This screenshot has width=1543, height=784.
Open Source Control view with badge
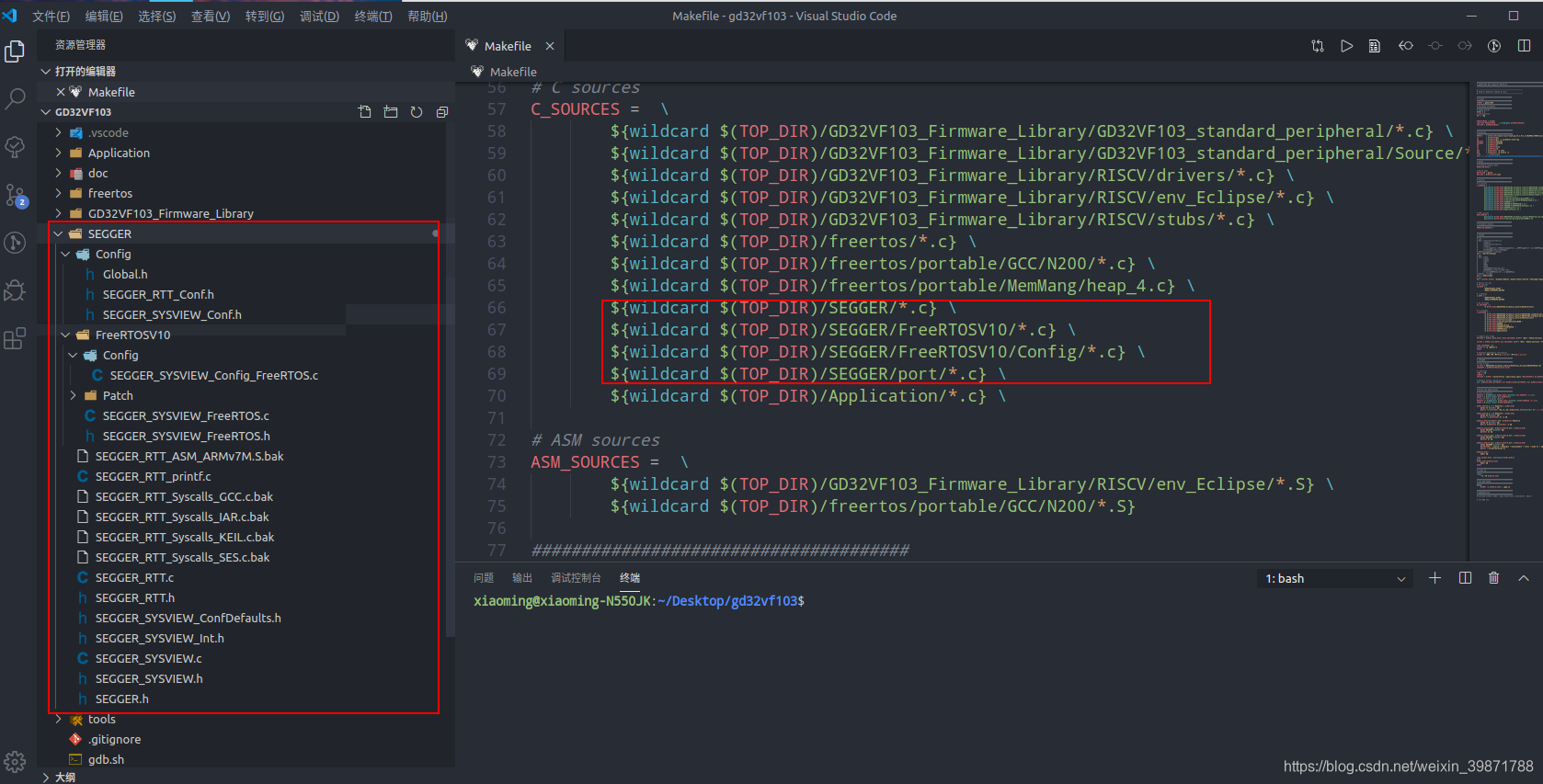pos(15,195)
